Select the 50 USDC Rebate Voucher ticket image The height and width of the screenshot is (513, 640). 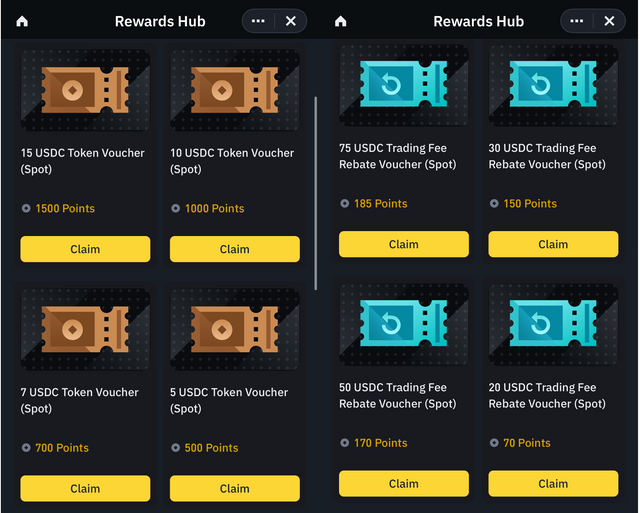click(404, 324)
